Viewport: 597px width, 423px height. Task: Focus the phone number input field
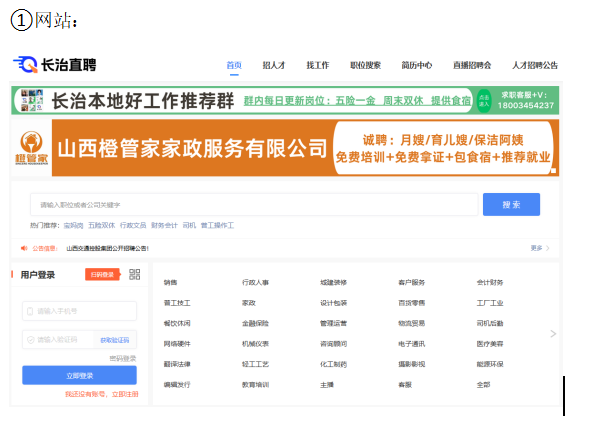79,311
